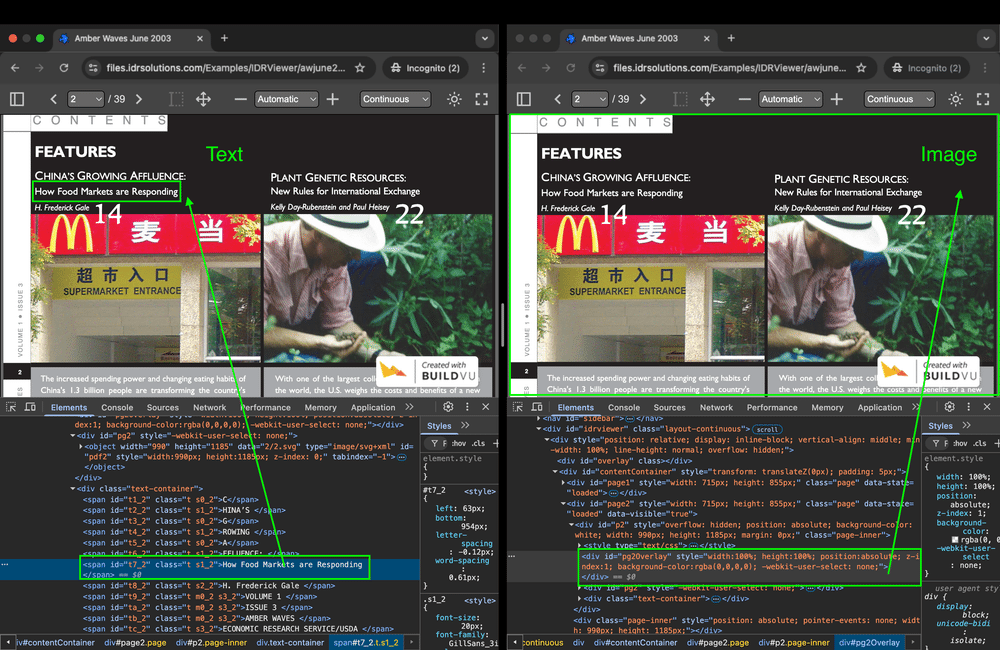Toggle :hov element state in the left Styles pane

coord(458,443)
